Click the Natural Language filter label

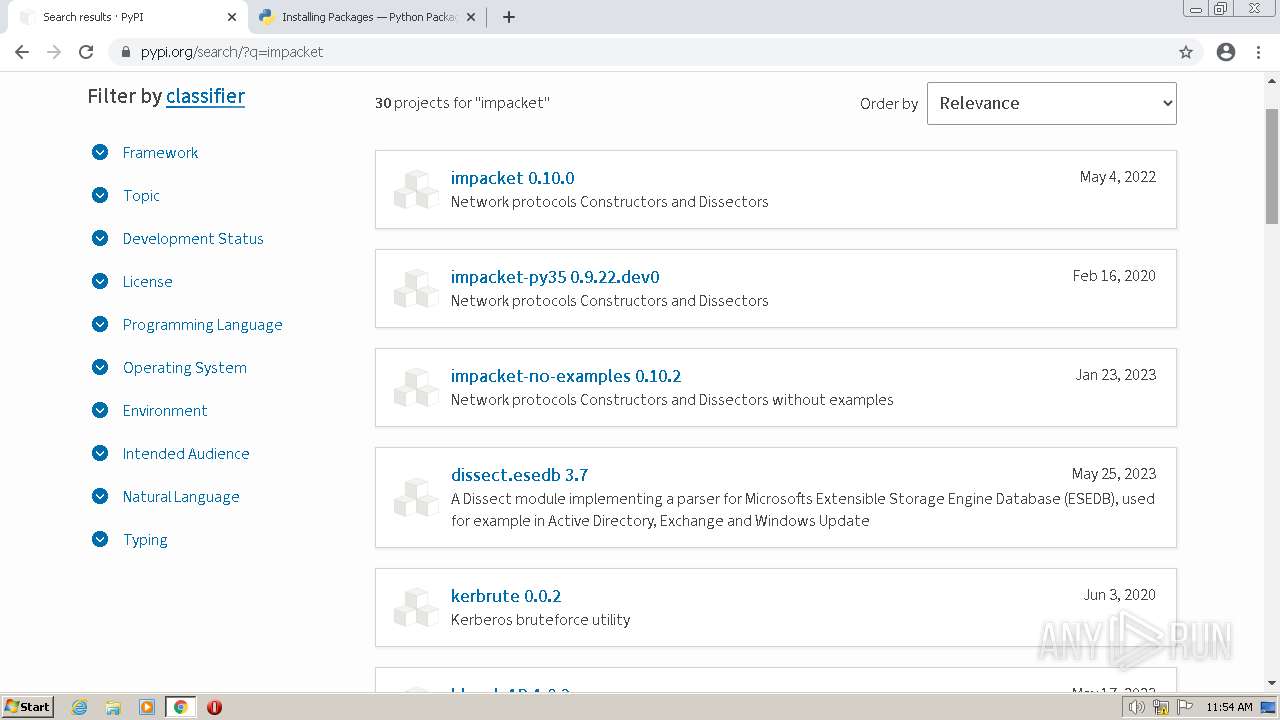tap(181, 497)
